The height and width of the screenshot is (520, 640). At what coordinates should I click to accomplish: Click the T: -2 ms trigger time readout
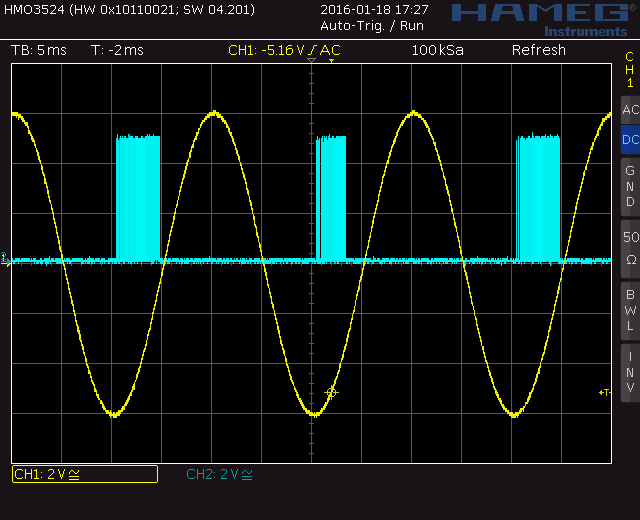[117, 50]
